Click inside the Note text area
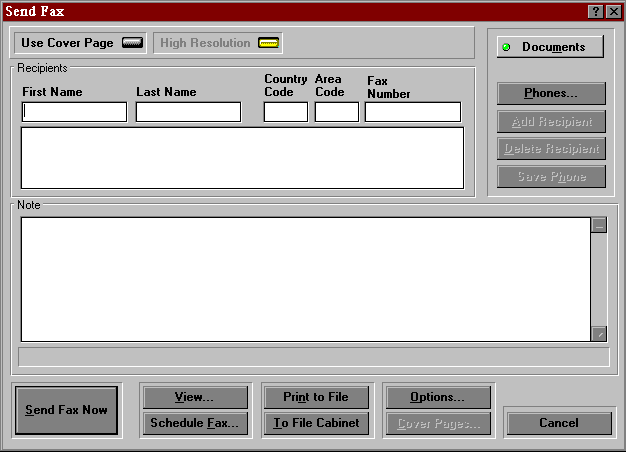The image size is (626, 452). (x=305, y=279)
